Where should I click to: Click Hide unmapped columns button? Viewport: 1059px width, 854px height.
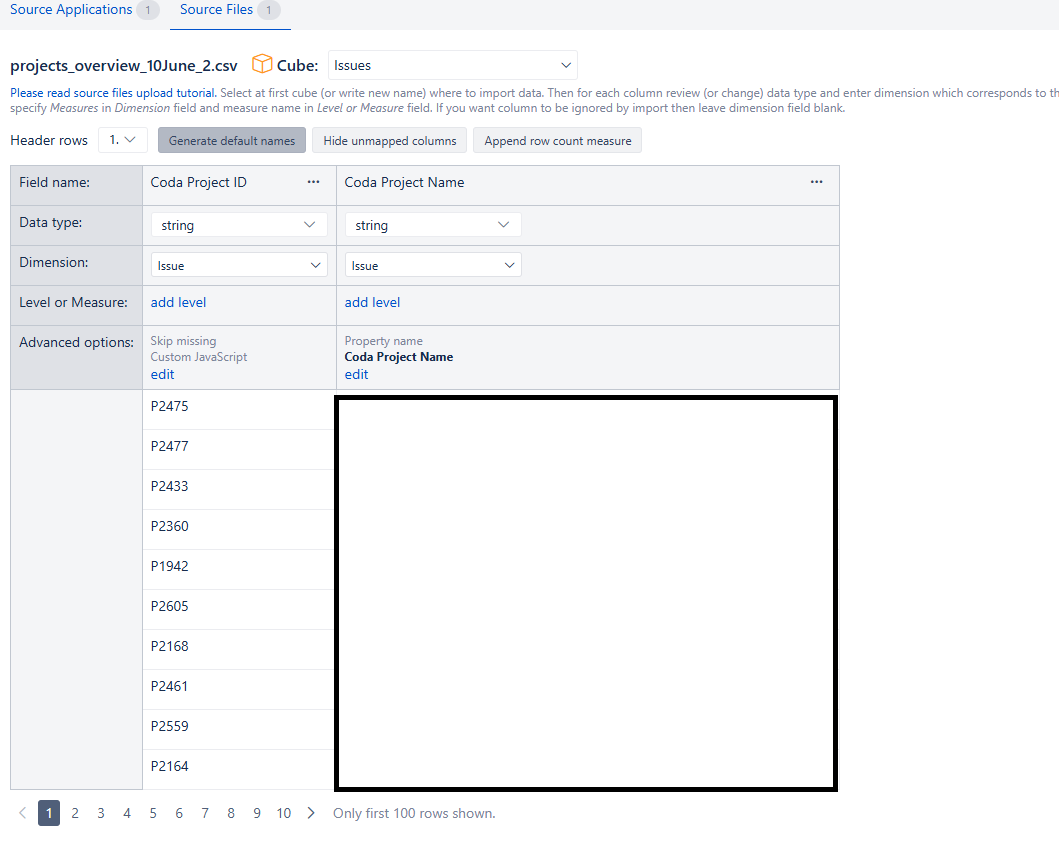point(390,141)
